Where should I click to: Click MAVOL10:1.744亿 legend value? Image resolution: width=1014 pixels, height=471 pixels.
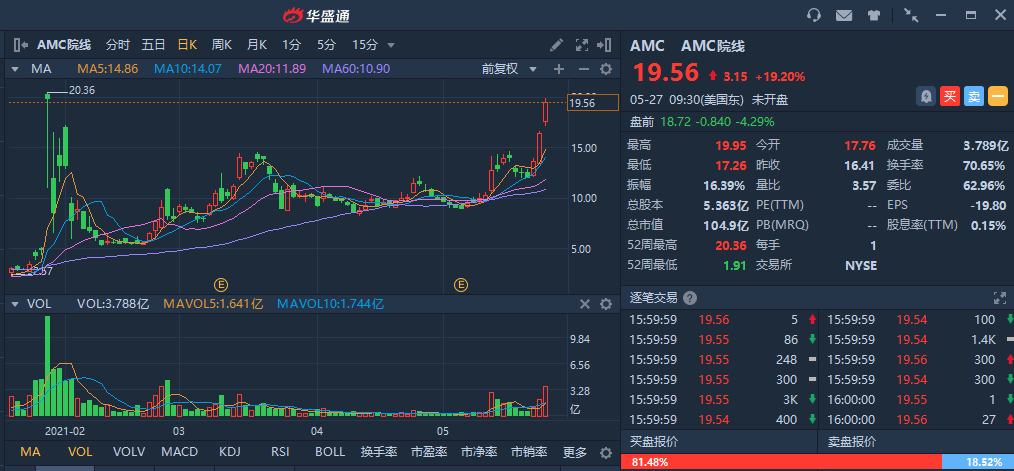tap(330, 303)
